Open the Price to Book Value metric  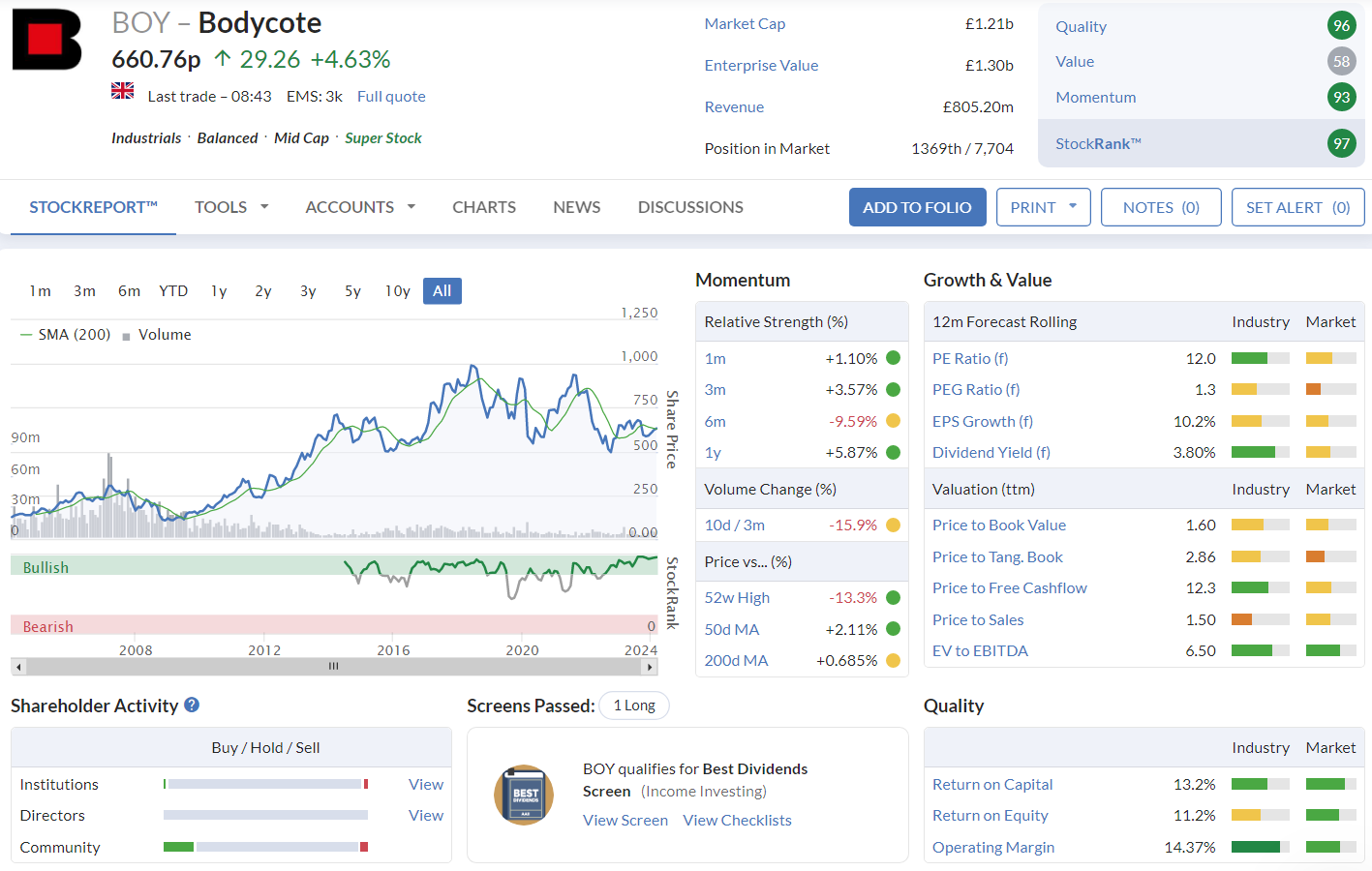pos(999,526)
